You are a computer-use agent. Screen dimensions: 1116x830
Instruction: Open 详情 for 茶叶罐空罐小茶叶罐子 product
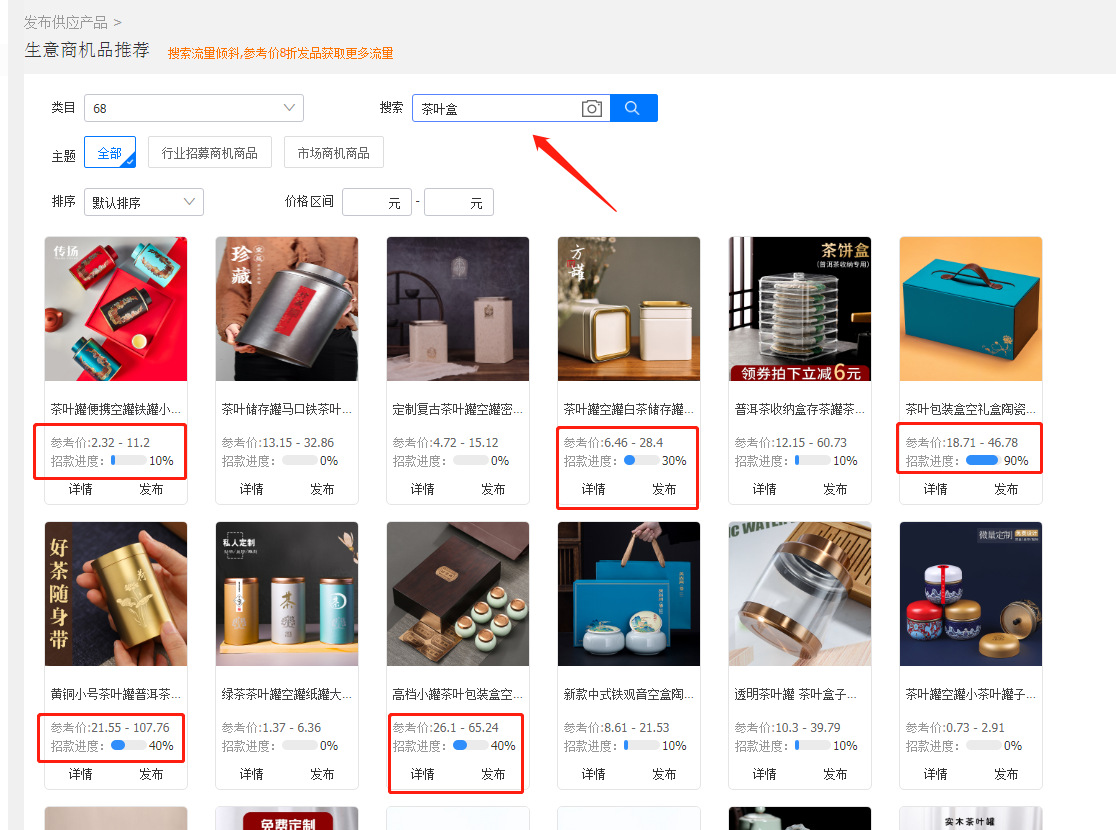pyautogui.click(x=935, y=774)
